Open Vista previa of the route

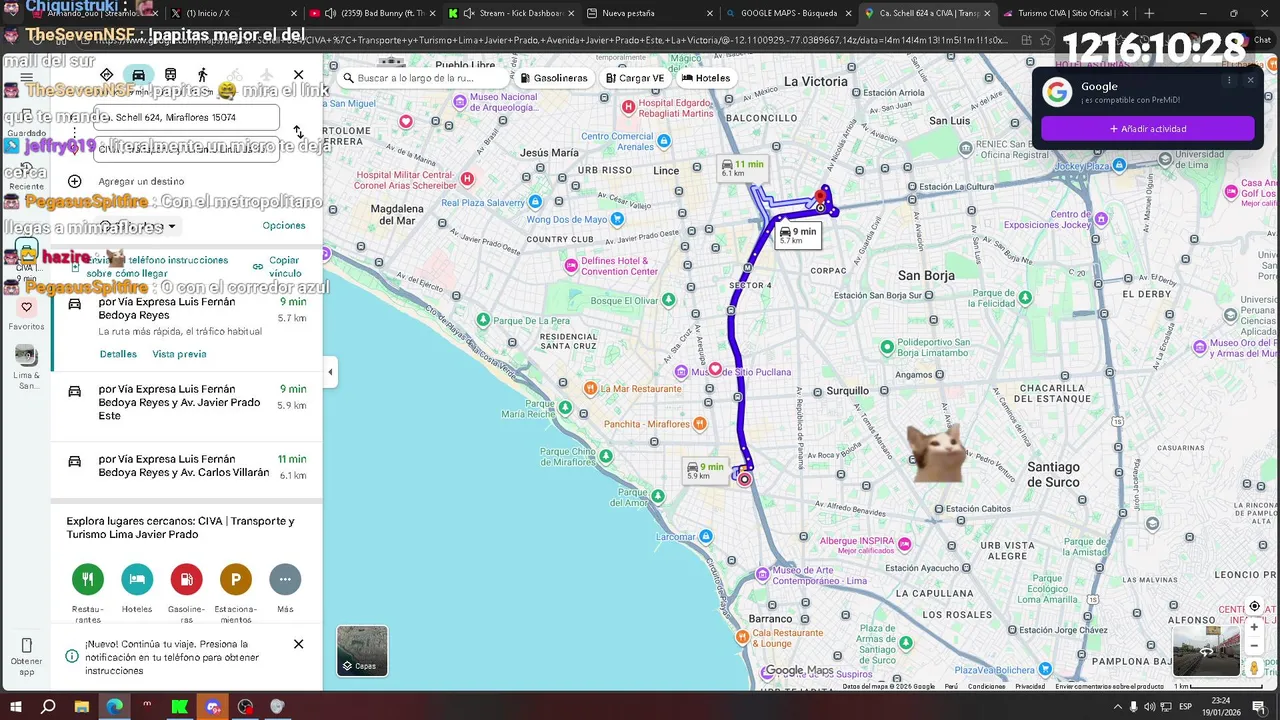point(179,354)
